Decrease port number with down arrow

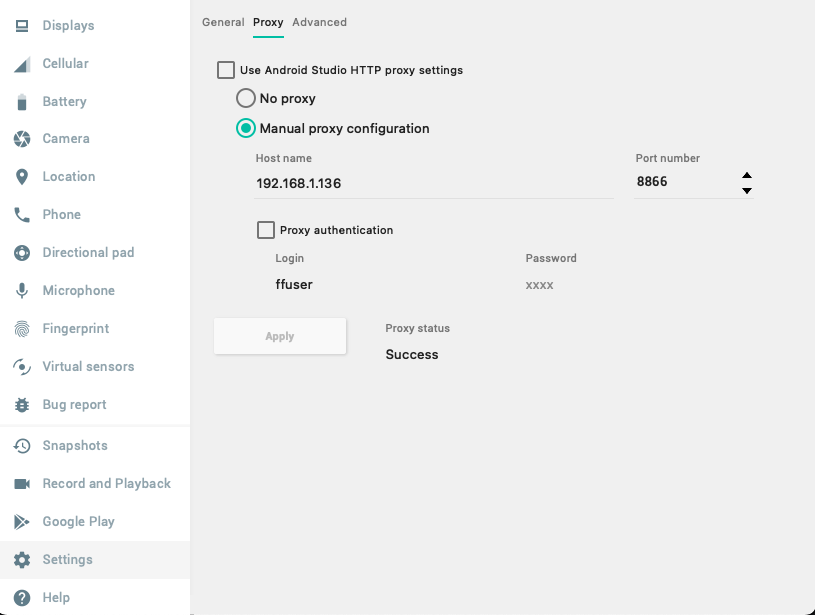(x=747, y=190)
